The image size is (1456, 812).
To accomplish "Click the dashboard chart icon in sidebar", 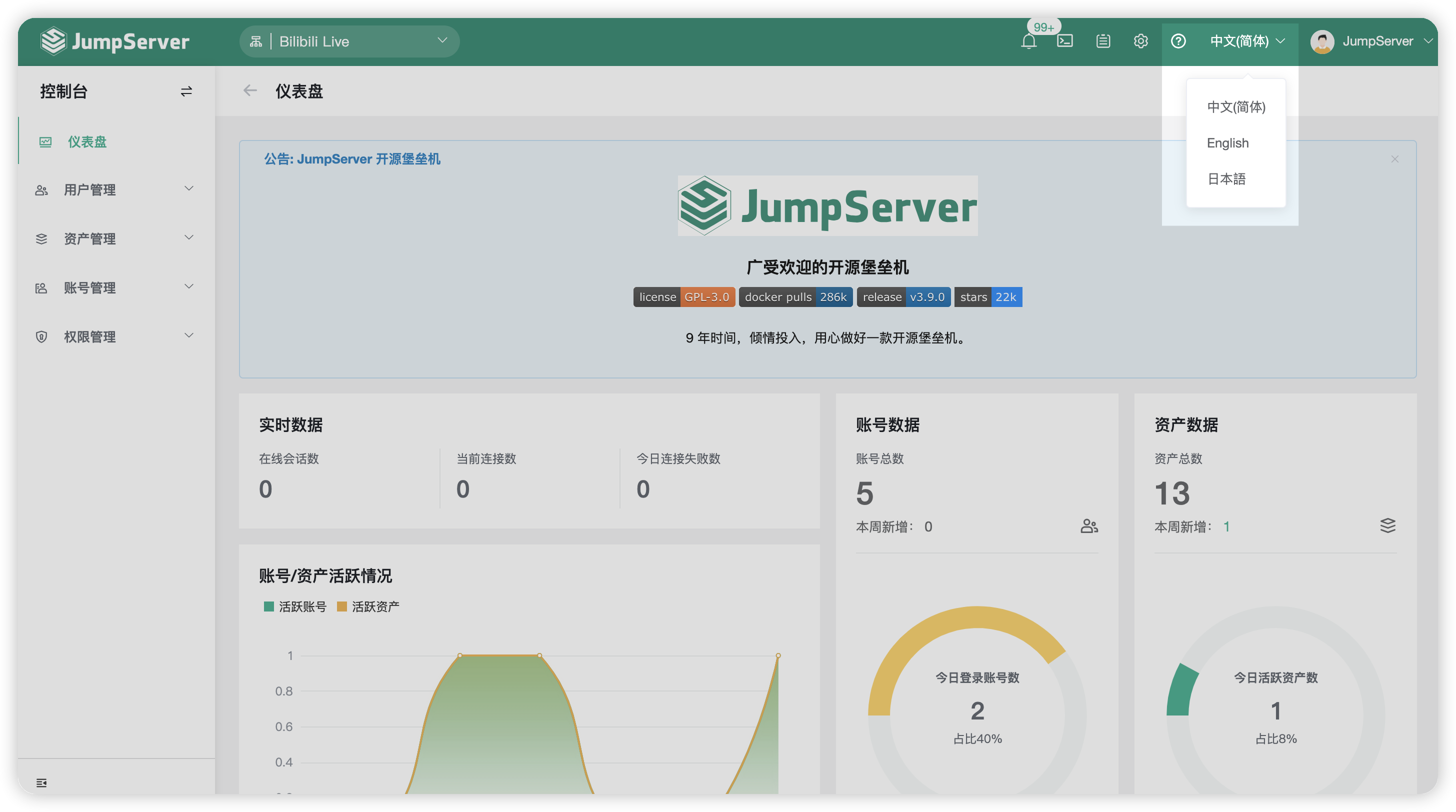I will point(45,142).
